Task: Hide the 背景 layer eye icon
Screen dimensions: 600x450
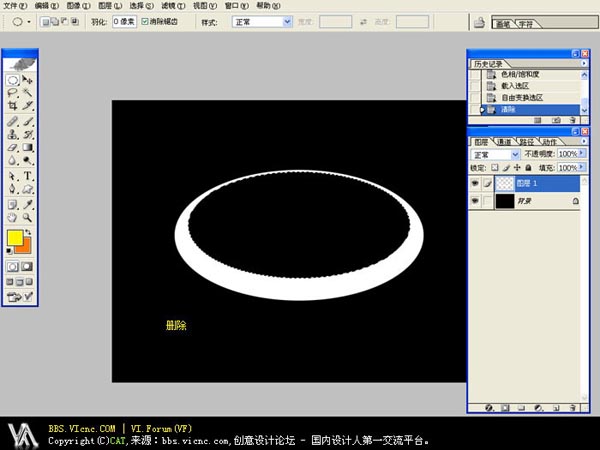Action: (x=475, y=201)
